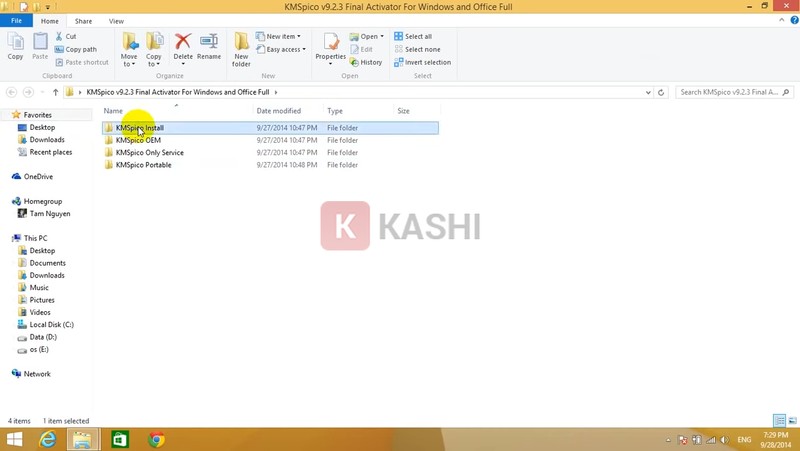Open Pictures under This PC
This screenshot has height=451, width=800.
pos(42,300)
